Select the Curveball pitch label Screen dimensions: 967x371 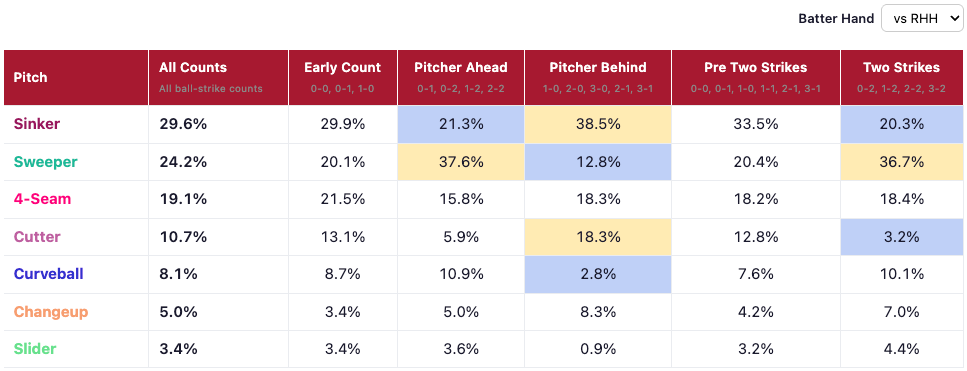(48, 274)
